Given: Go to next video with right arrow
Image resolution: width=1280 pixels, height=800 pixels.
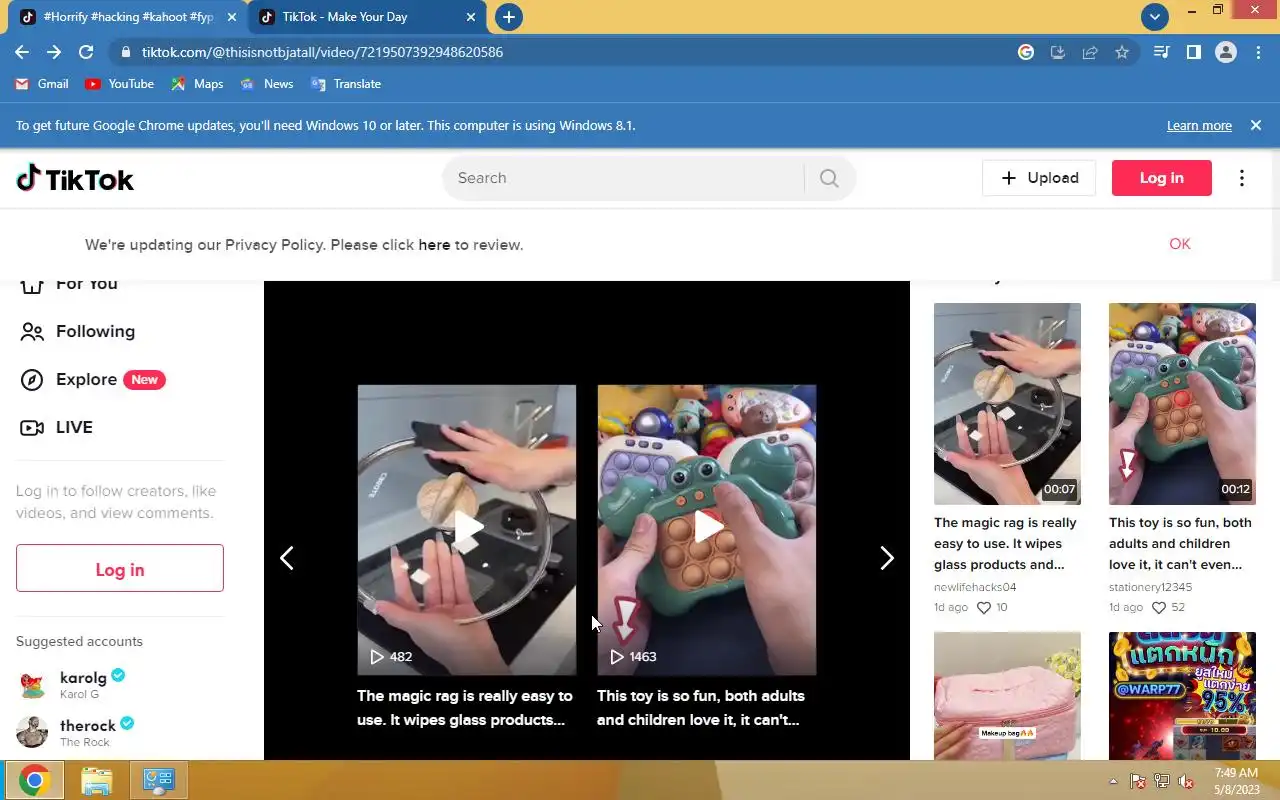Looking at the screenshot, I should (886, 558).
